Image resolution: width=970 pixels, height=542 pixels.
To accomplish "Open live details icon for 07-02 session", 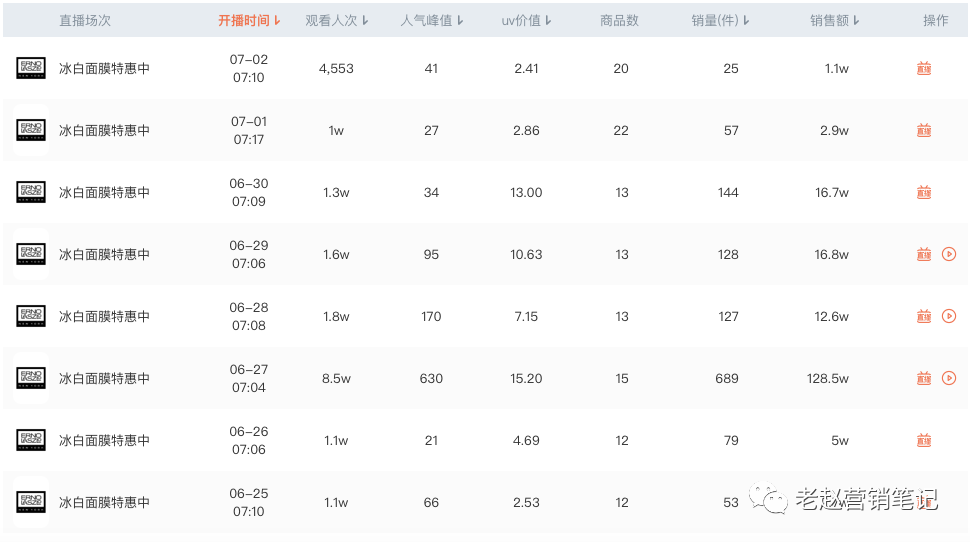I will (924, 69).
